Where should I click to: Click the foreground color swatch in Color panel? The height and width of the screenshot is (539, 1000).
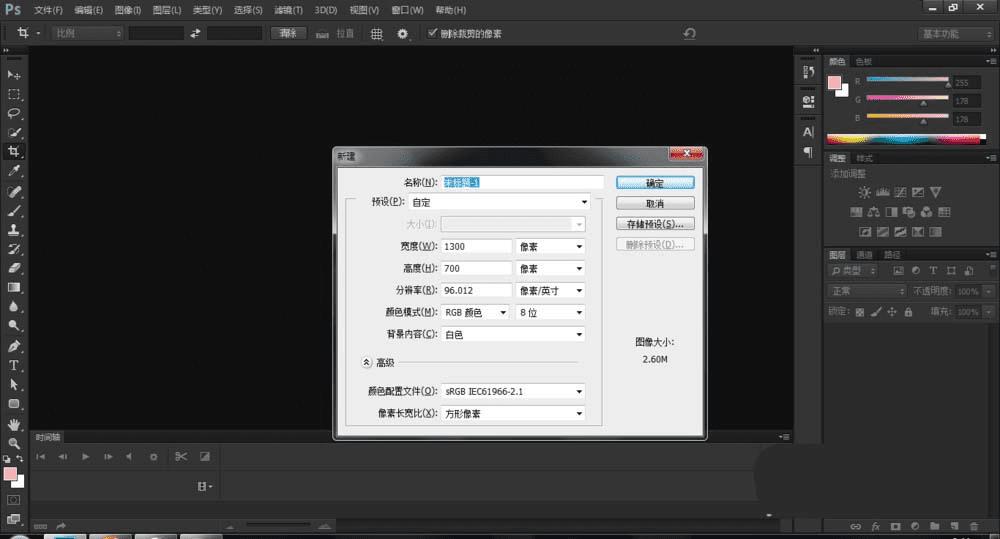pyautogui.click(x=835, y=82)
